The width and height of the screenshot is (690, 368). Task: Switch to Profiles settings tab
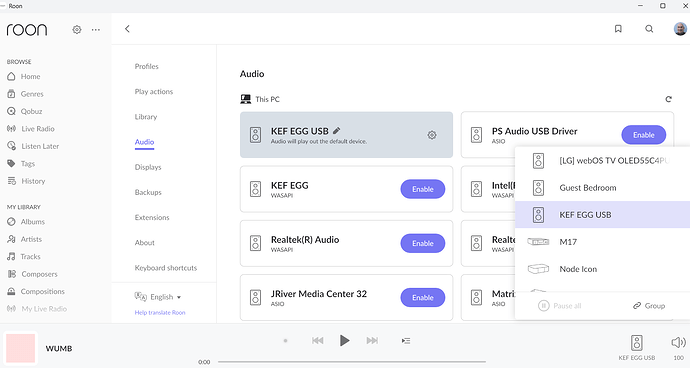point(147,66)
